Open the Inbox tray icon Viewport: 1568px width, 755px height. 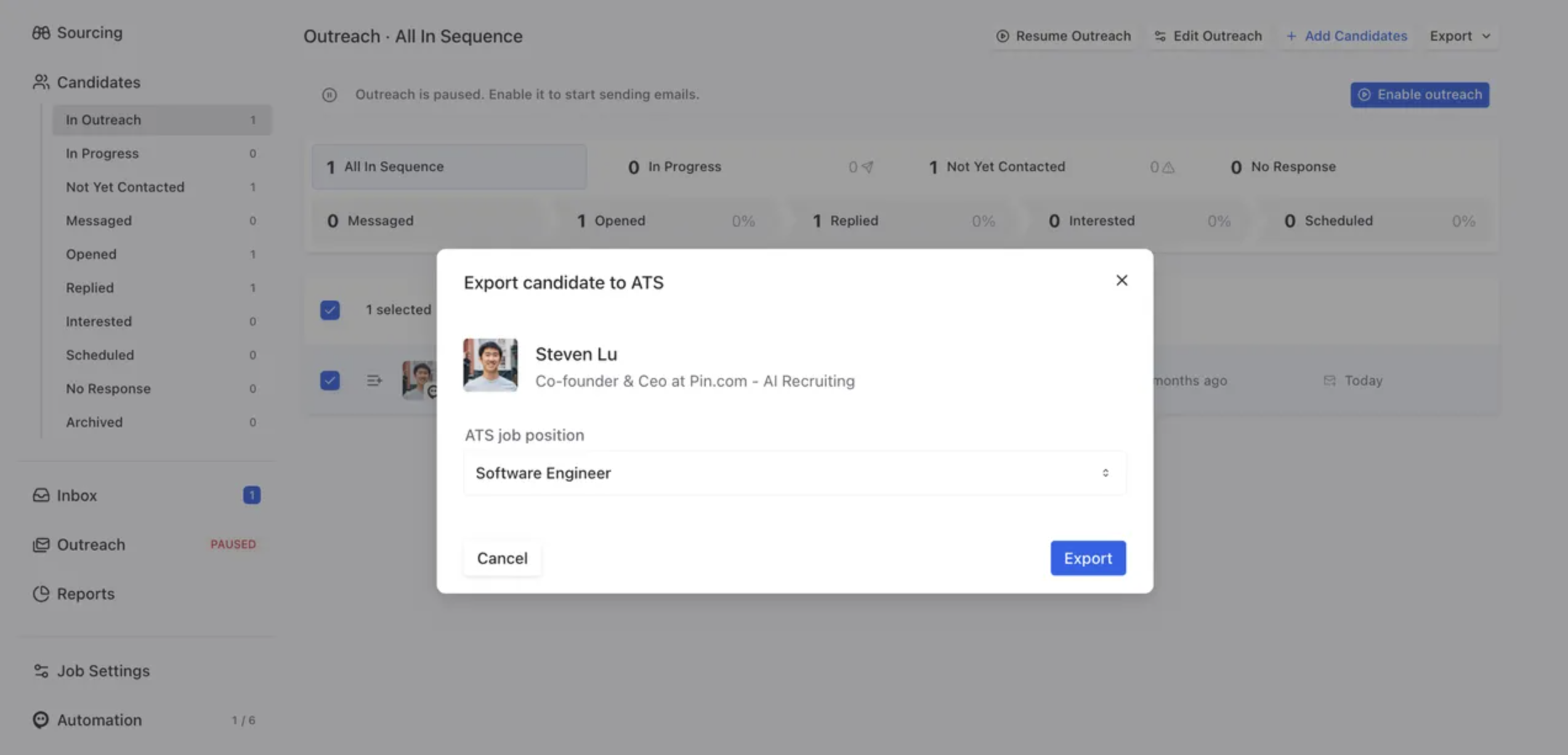coord(41,495)
